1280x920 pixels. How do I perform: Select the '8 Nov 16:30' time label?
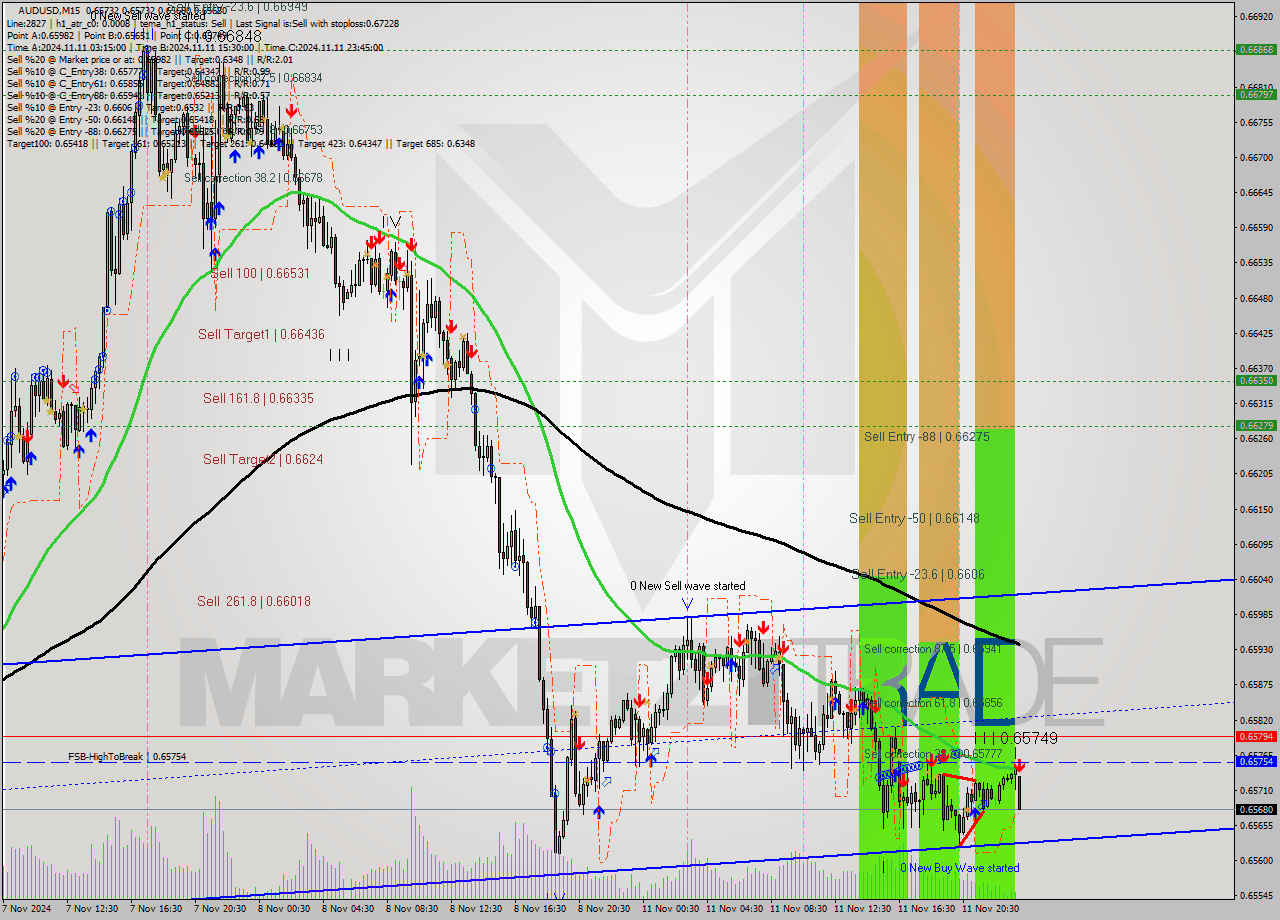[x=541, y=909]
